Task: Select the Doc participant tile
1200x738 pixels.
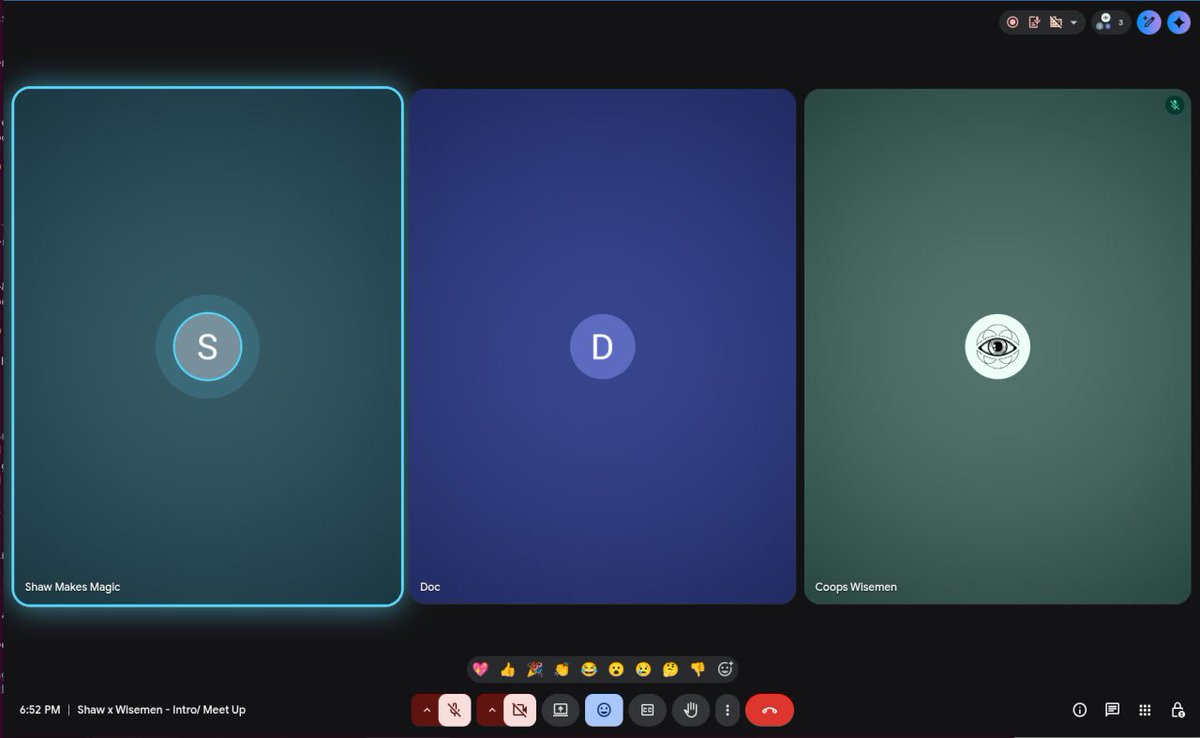Action: coord(602,346)
